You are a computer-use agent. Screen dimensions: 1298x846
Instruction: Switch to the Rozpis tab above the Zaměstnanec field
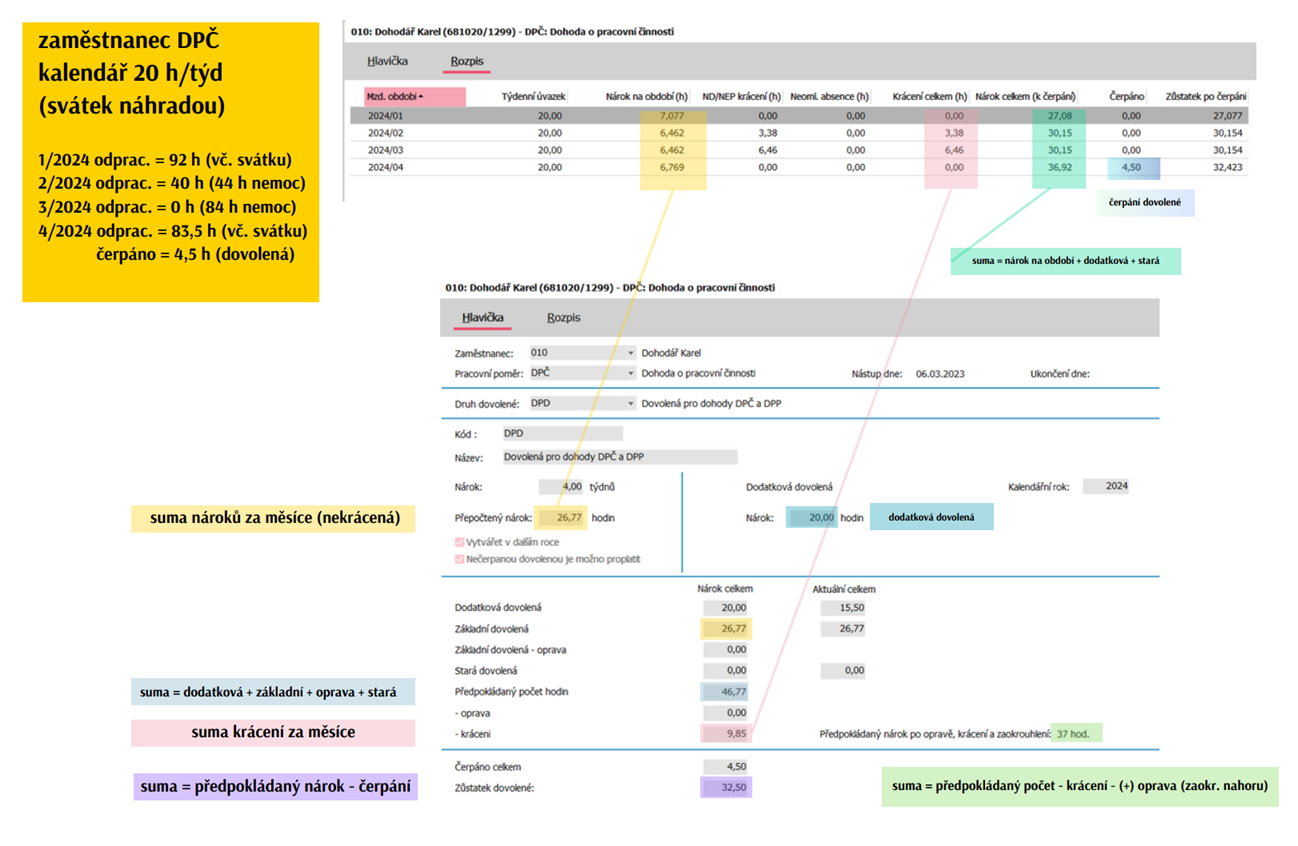563,318
